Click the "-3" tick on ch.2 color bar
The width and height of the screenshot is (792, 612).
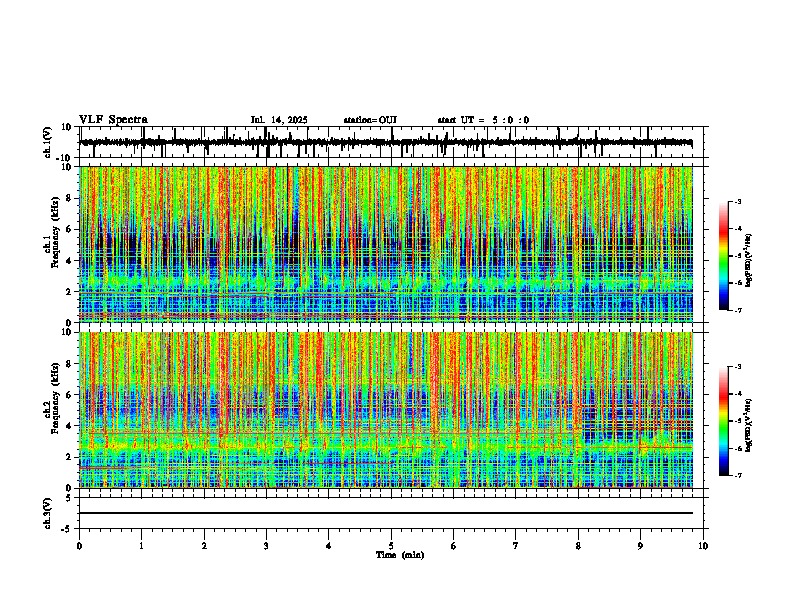[x=737, y=367]
